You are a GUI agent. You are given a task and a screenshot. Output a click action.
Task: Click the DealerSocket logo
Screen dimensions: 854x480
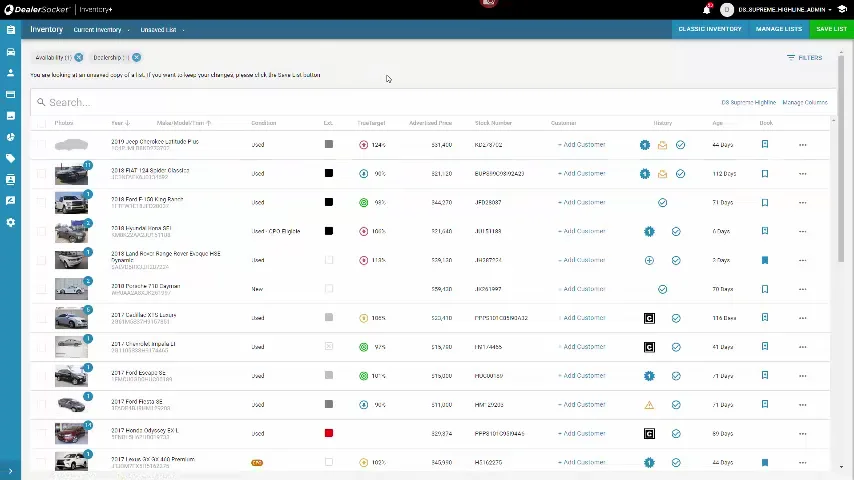[37, 9]
